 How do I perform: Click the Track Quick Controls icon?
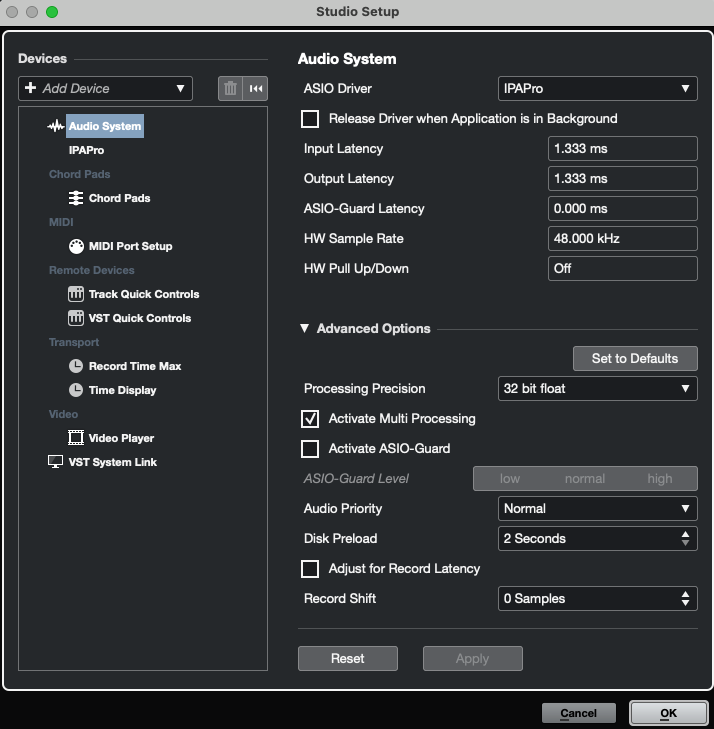click(76, 294)
